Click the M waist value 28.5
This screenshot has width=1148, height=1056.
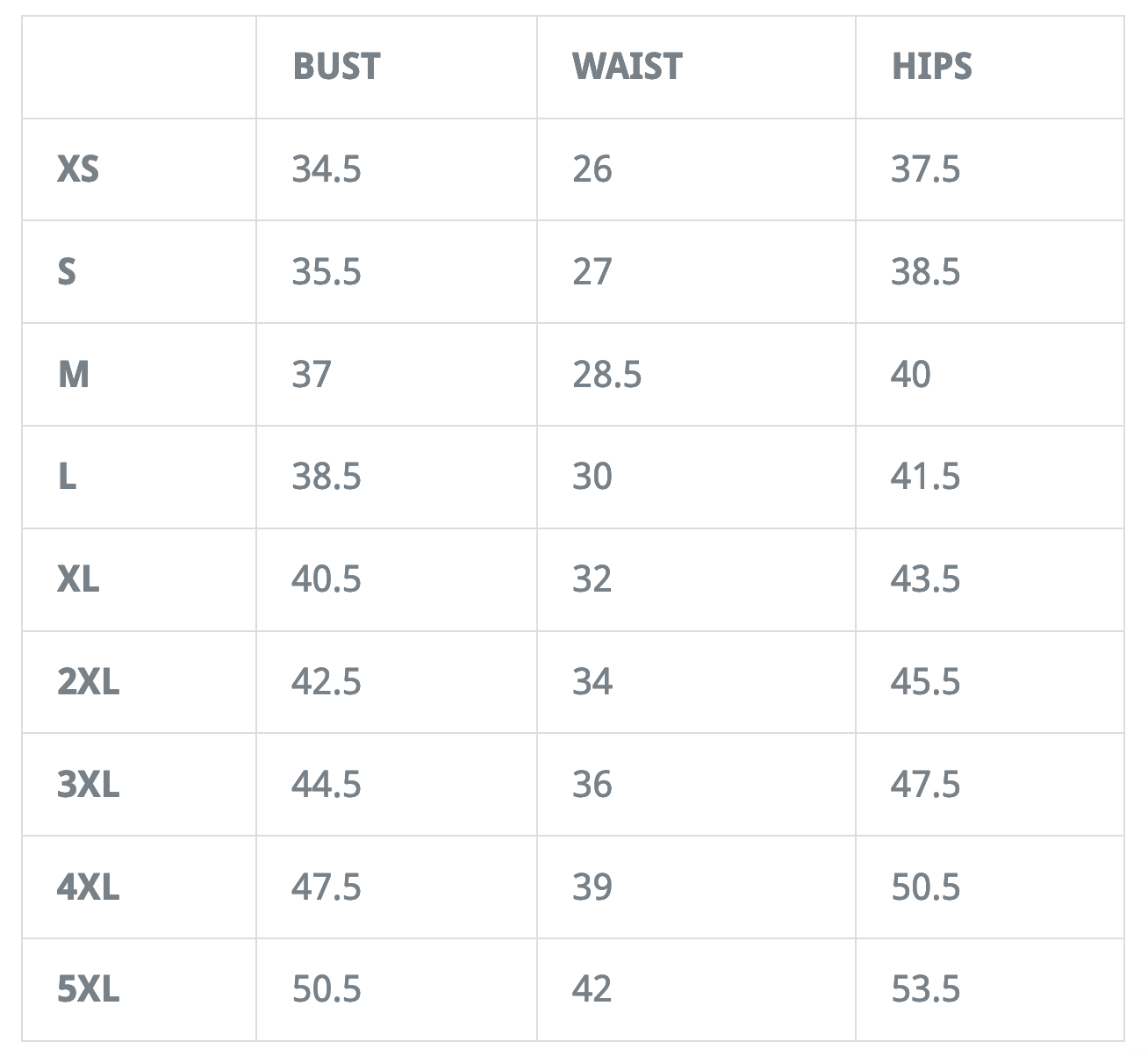tap(606, 374)
